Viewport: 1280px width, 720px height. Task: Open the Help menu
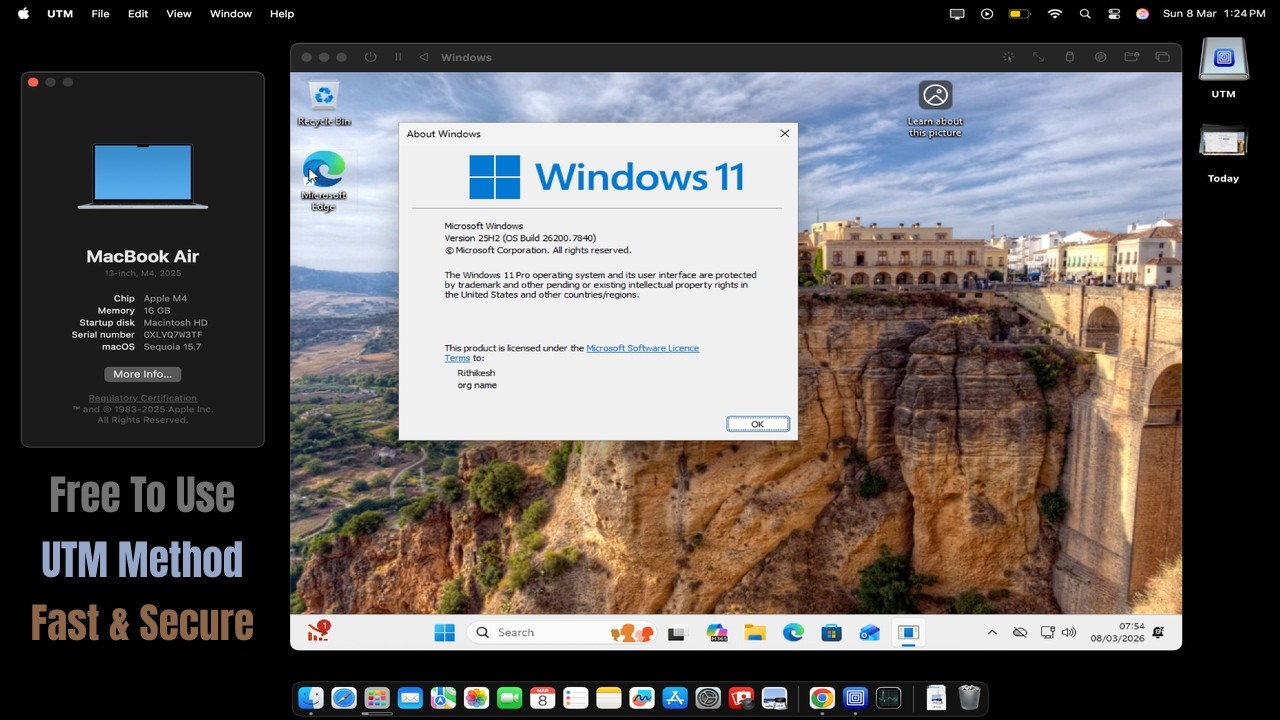(282, 14)
